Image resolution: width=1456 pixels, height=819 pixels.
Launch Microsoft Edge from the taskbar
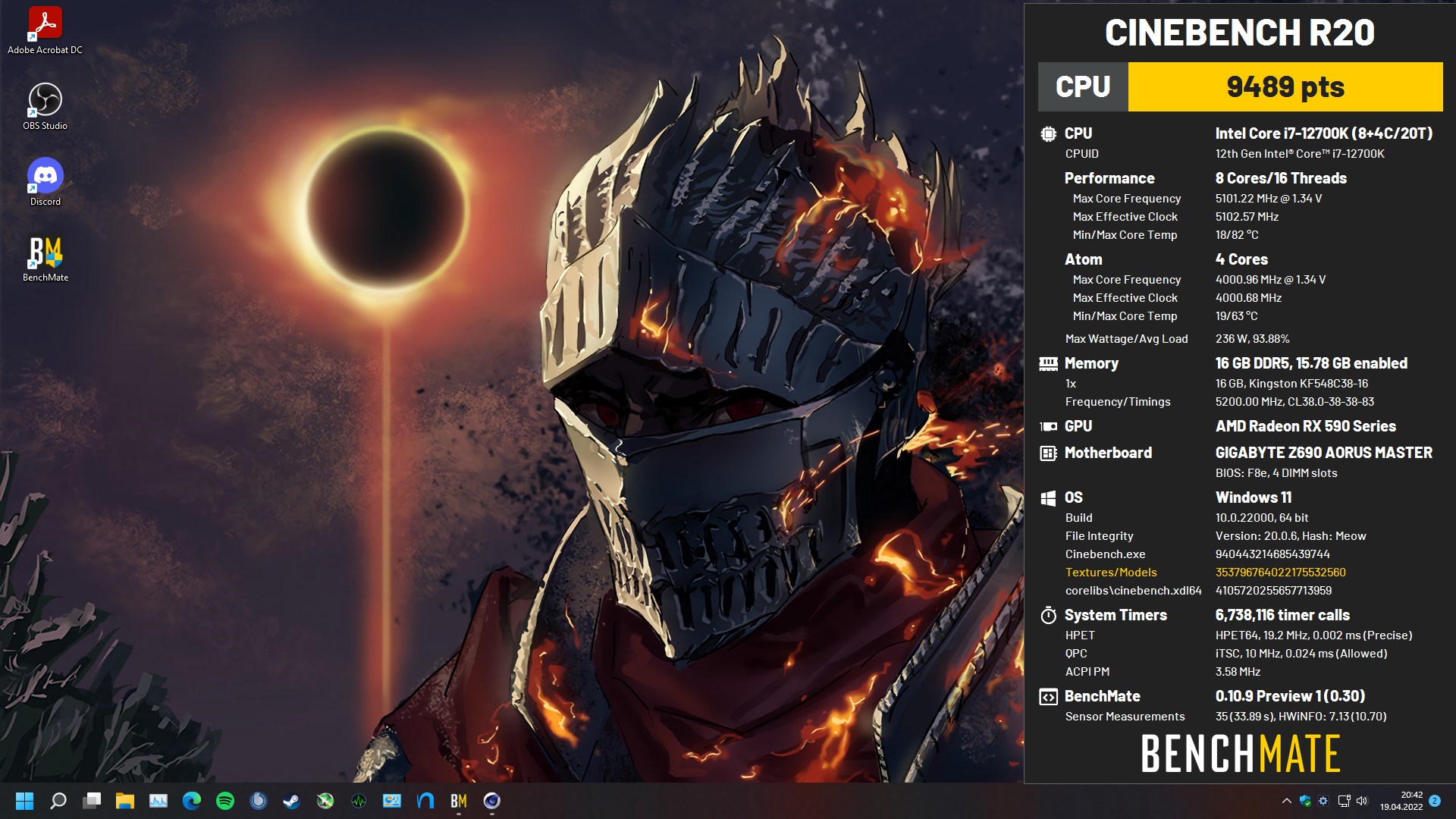coord(192,801)
